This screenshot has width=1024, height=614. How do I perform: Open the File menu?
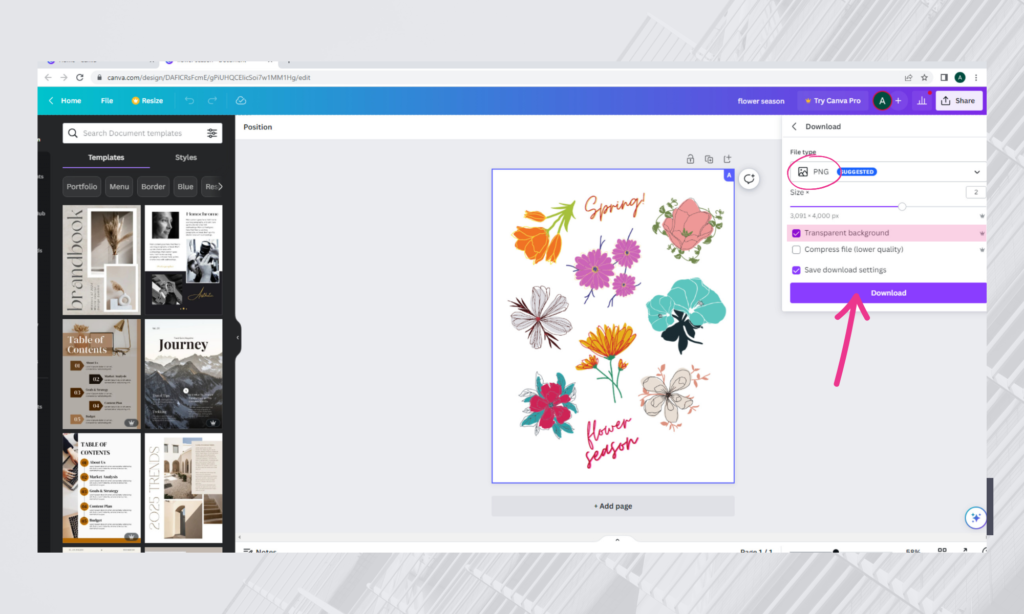[x=107, y=101]
